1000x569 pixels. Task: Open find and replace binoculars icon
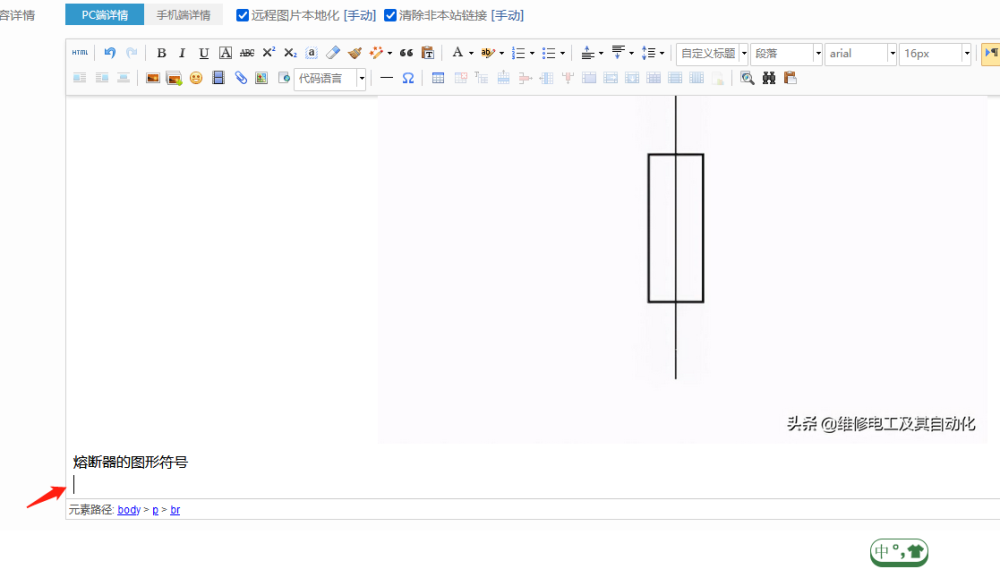[x=768, y=78]
